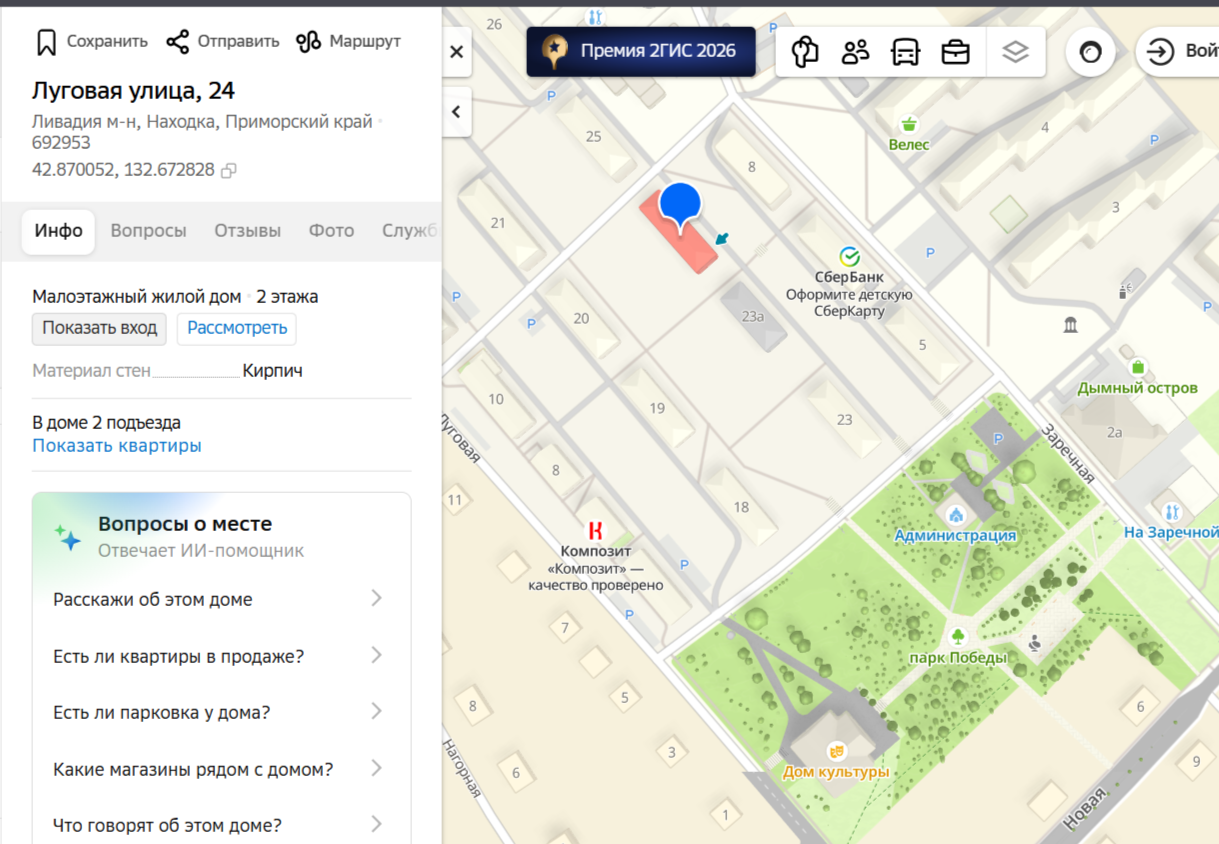Click building number 19 on map
Viewport: 1219px width, 844px height.
657,408
